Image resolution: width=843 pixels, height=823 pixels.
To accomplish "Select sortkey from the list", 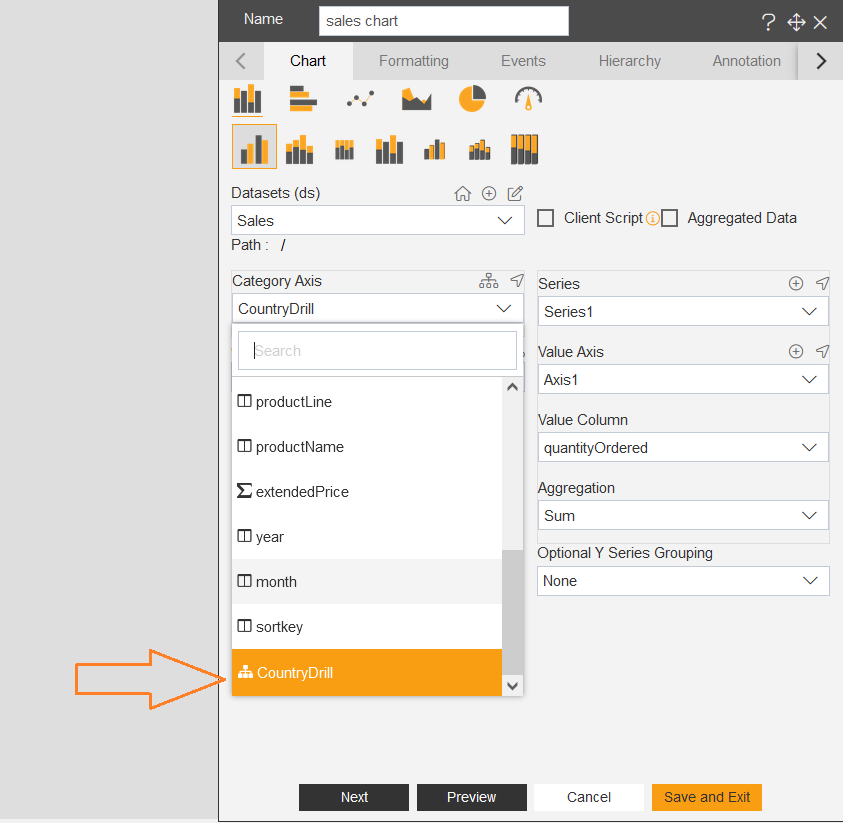I will click(367, 627).
